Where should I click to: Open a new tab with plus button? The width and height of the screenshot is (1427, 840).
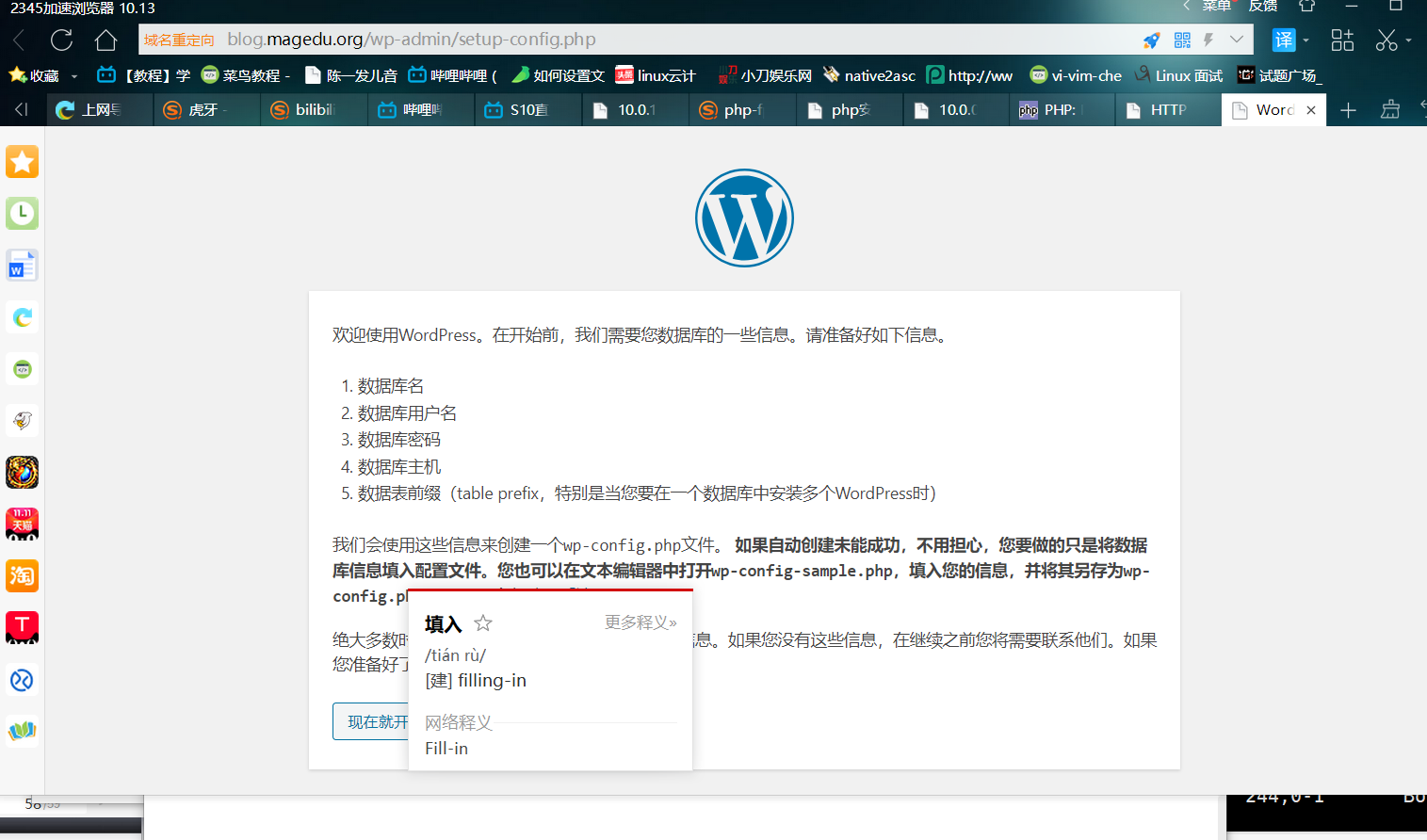1348,110
